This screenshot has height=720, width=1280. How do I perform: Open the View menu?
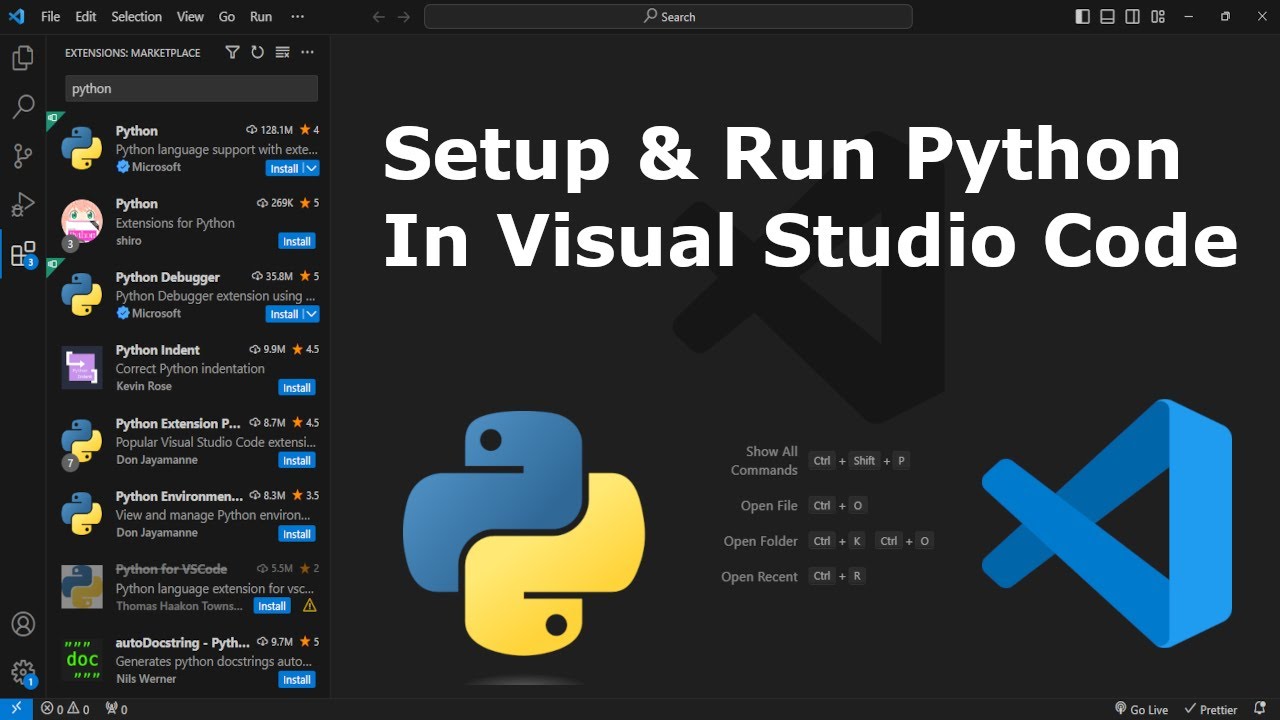tap(190, 17)
